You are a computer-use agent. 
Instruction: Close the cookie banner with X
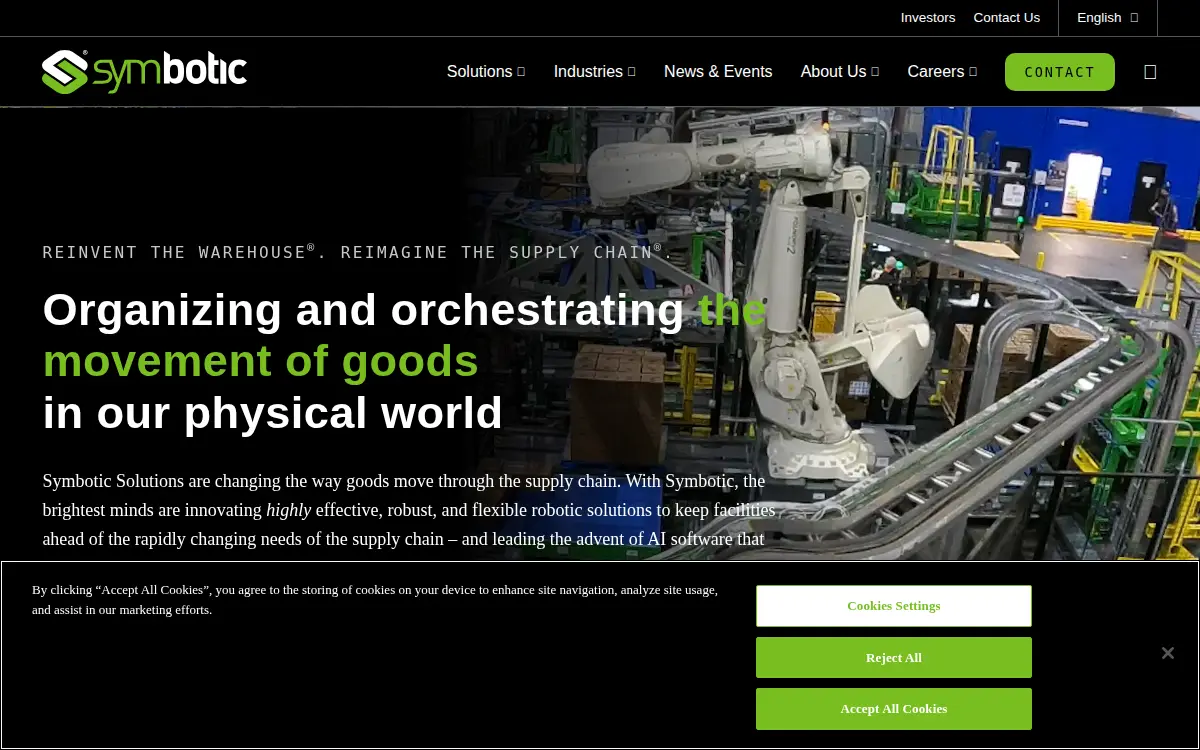[1167, 653]
